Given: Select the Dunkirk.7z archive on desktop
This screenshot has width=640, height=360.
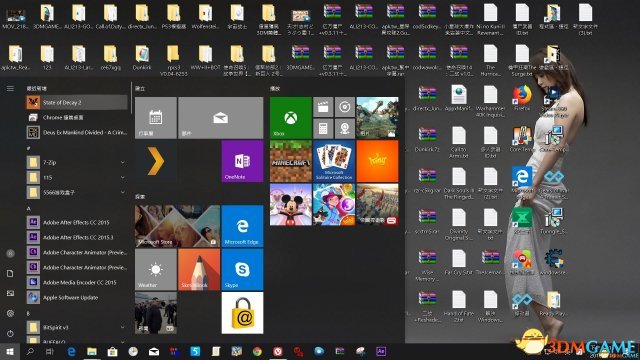Looking at the screenshot, I should click(x=427, y=139).
